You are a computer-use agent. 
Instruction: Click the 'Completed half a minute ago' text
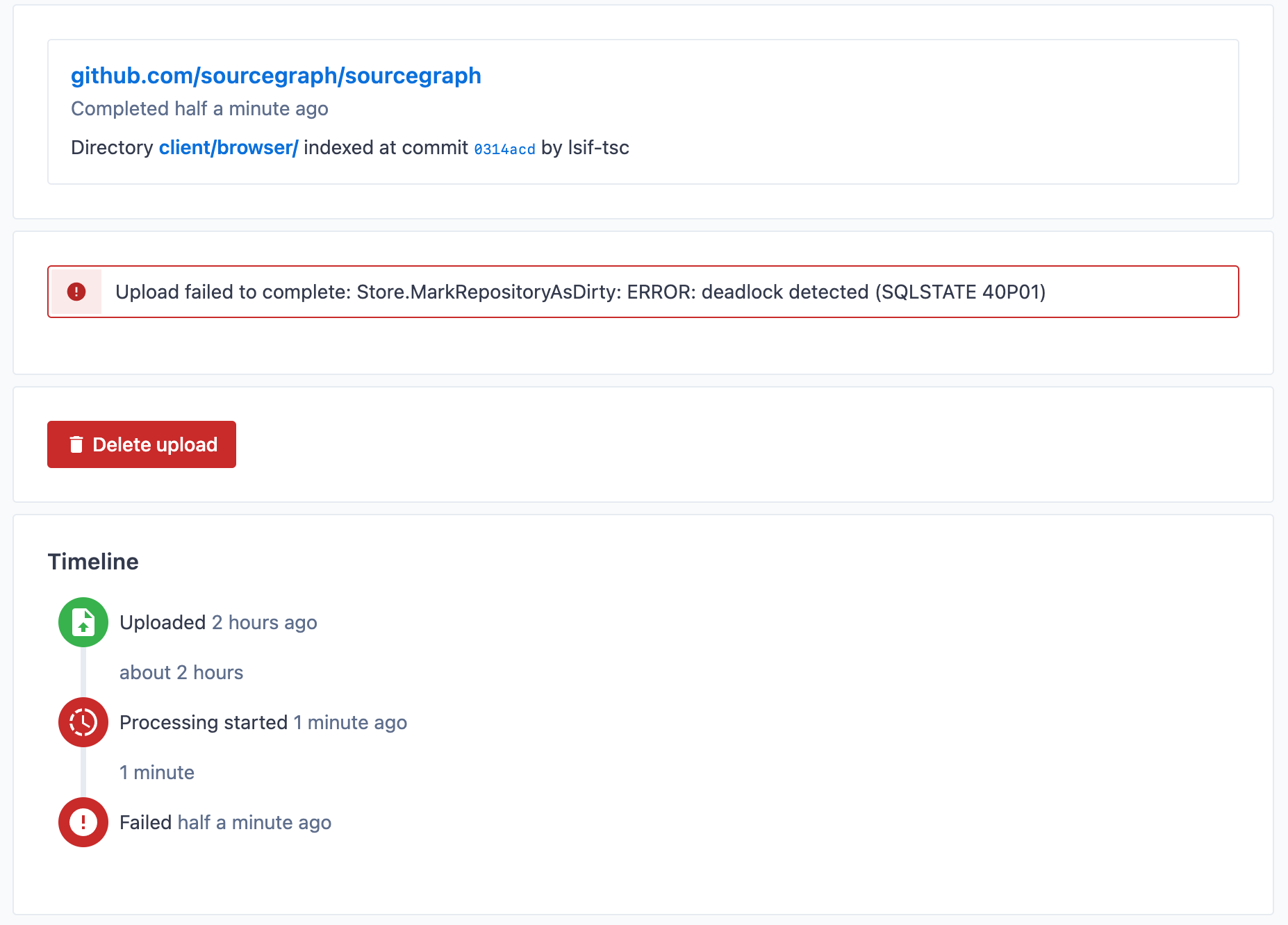[x=199, y=109]
